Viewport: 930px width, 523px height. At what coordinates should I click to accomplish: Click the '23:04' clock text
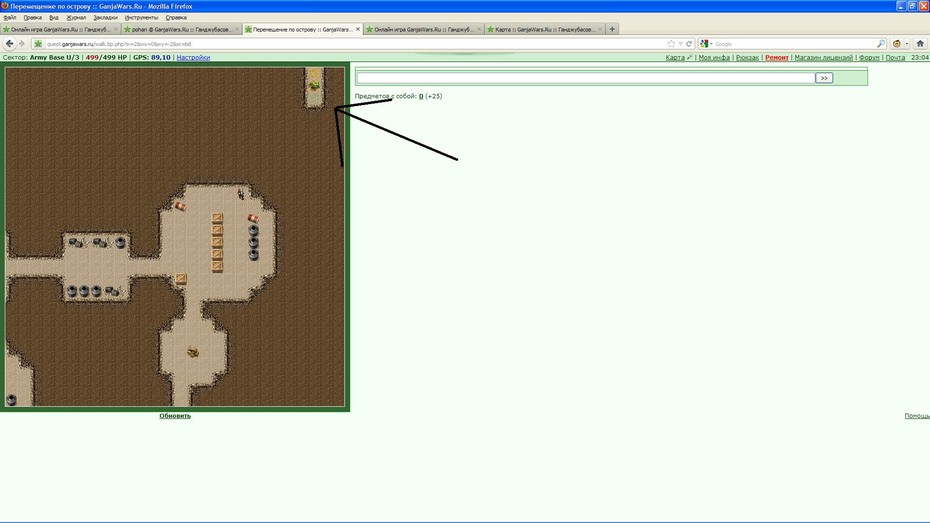pos(920,58)
